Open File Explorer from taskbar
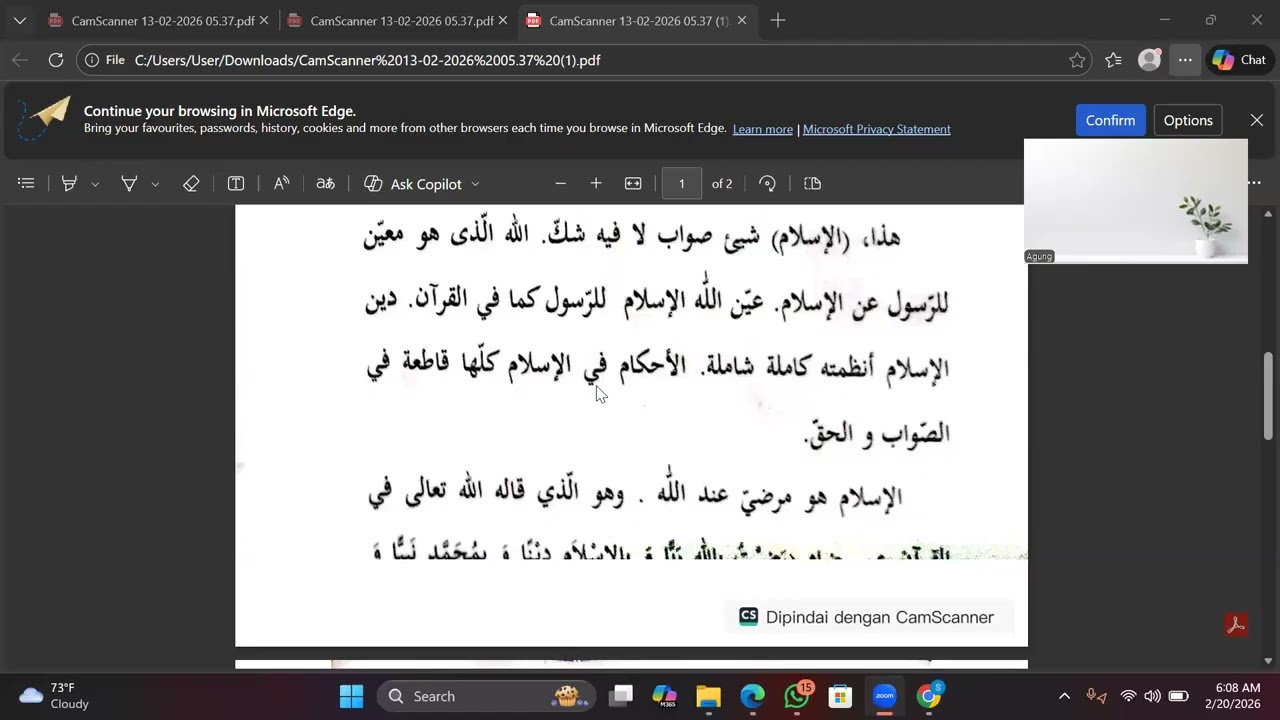 [x=708, y=696]
